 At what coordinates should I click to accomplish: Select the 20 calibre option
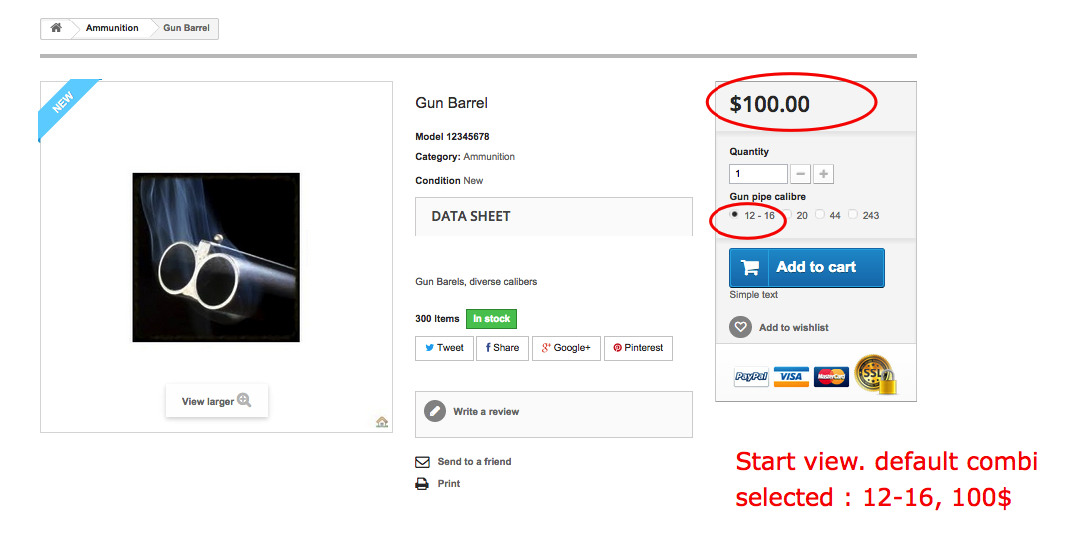788,214
